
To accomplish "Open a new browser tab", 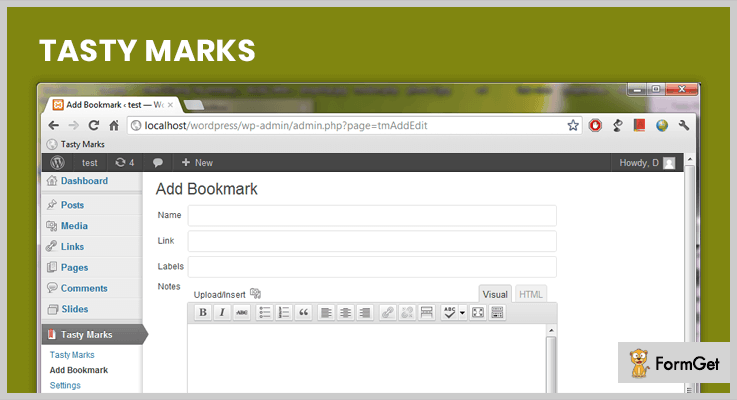I will coord(193,105).
